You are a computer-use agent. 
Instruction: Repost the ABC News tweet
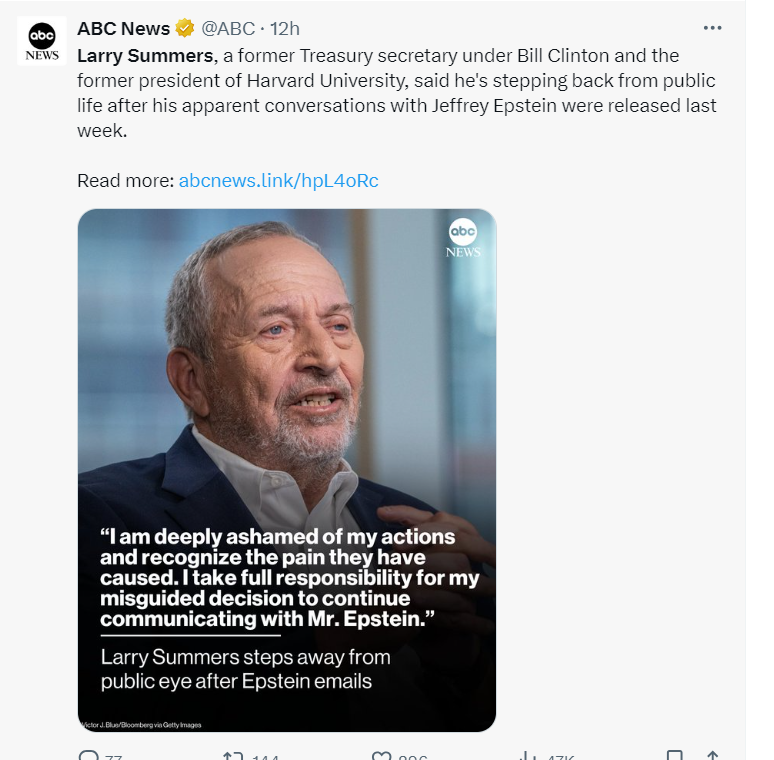pos(232,756)
